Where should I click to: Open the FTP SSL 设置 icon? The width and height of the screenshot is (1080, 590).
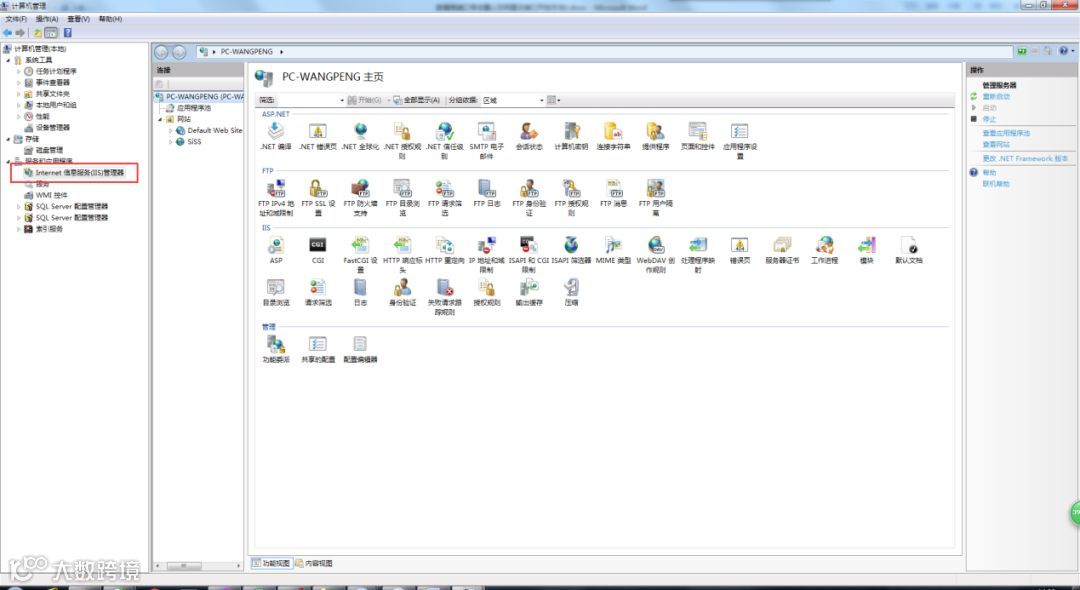coord(318,188)
